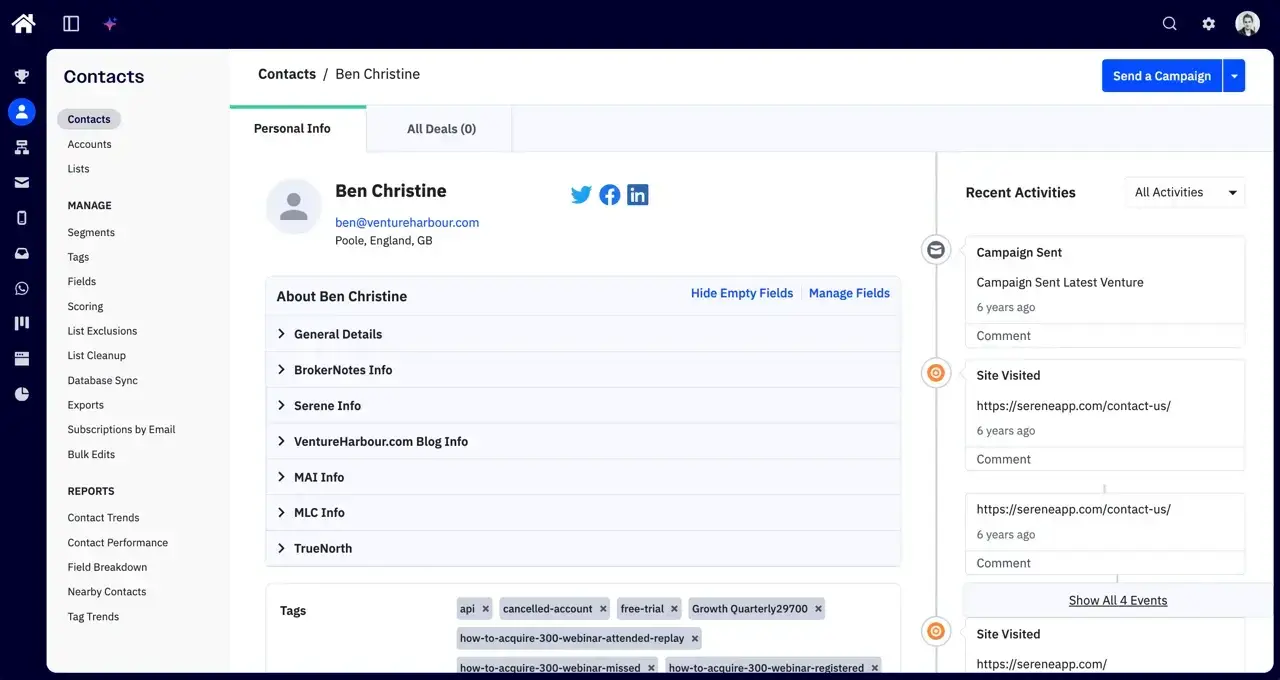1280x680 pixels.
Task: Expand the BrokerNotes Info section
Action: click(583, 370)
